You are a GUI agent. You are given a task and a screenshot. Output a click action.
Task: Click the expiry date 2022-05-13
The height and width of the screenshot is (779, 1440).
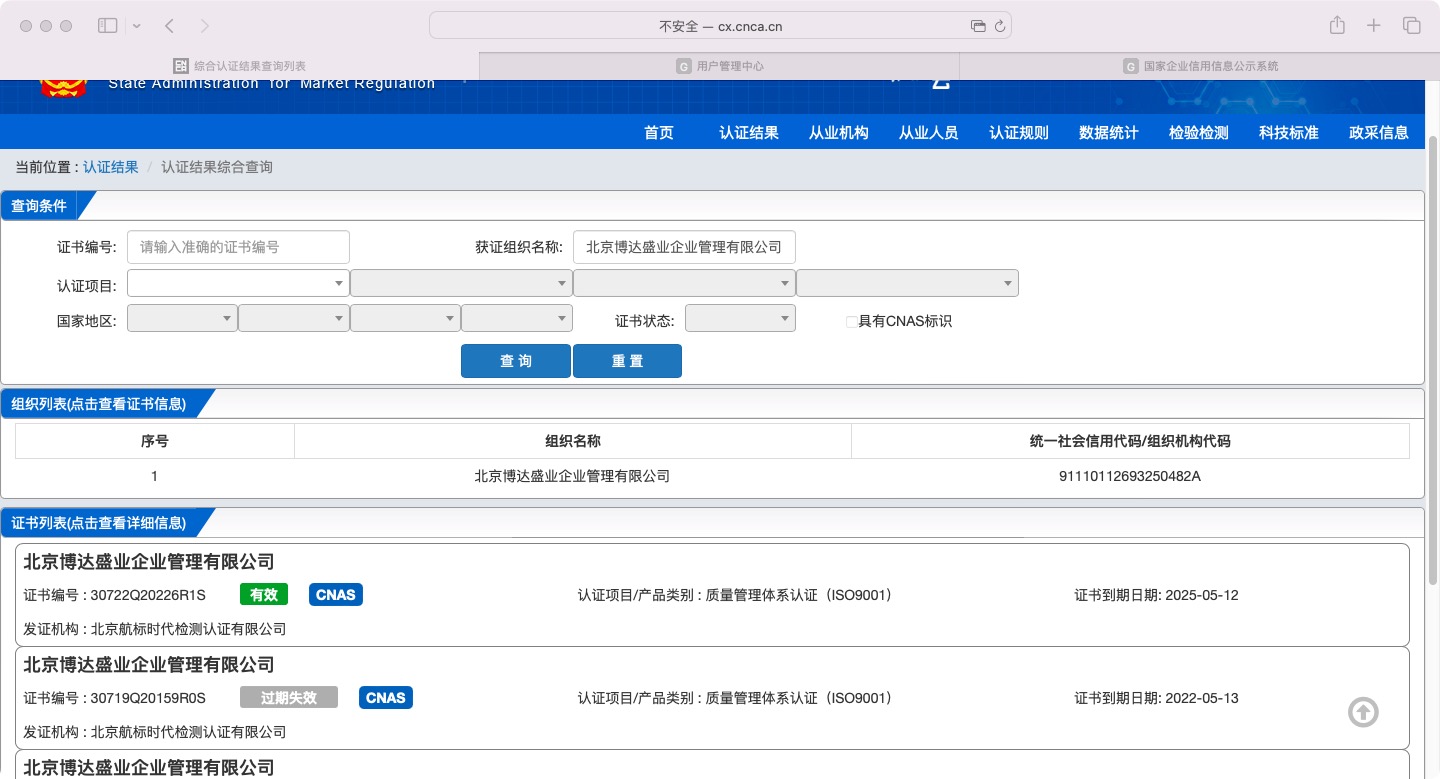pos(1202,698)
